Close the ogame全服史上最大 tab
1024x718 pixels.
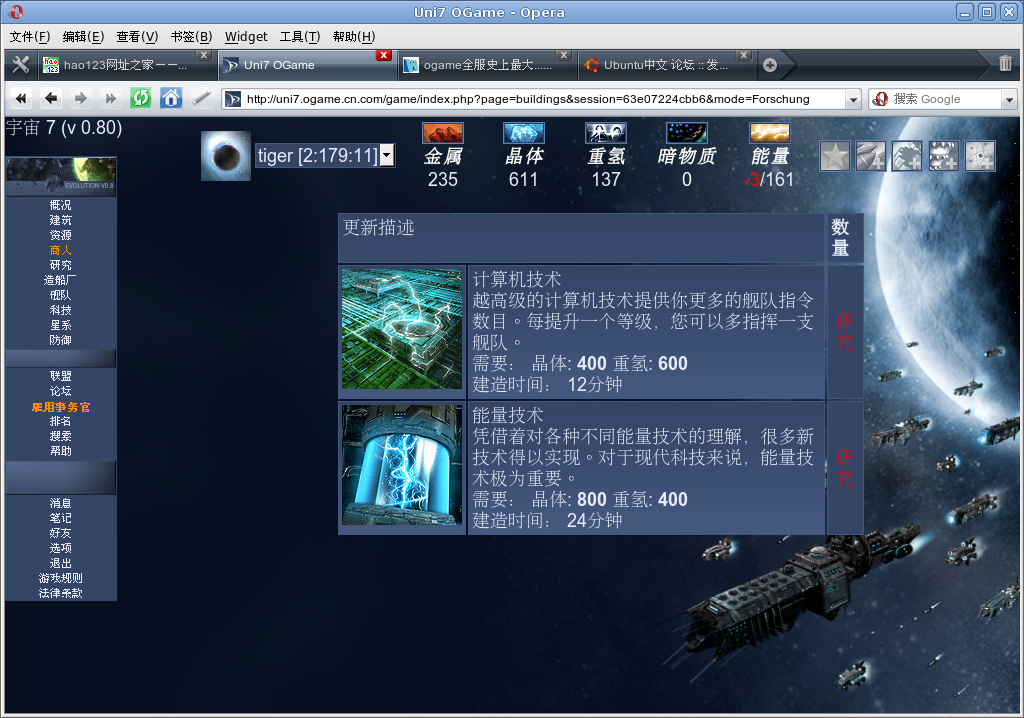tap(564, 56)
